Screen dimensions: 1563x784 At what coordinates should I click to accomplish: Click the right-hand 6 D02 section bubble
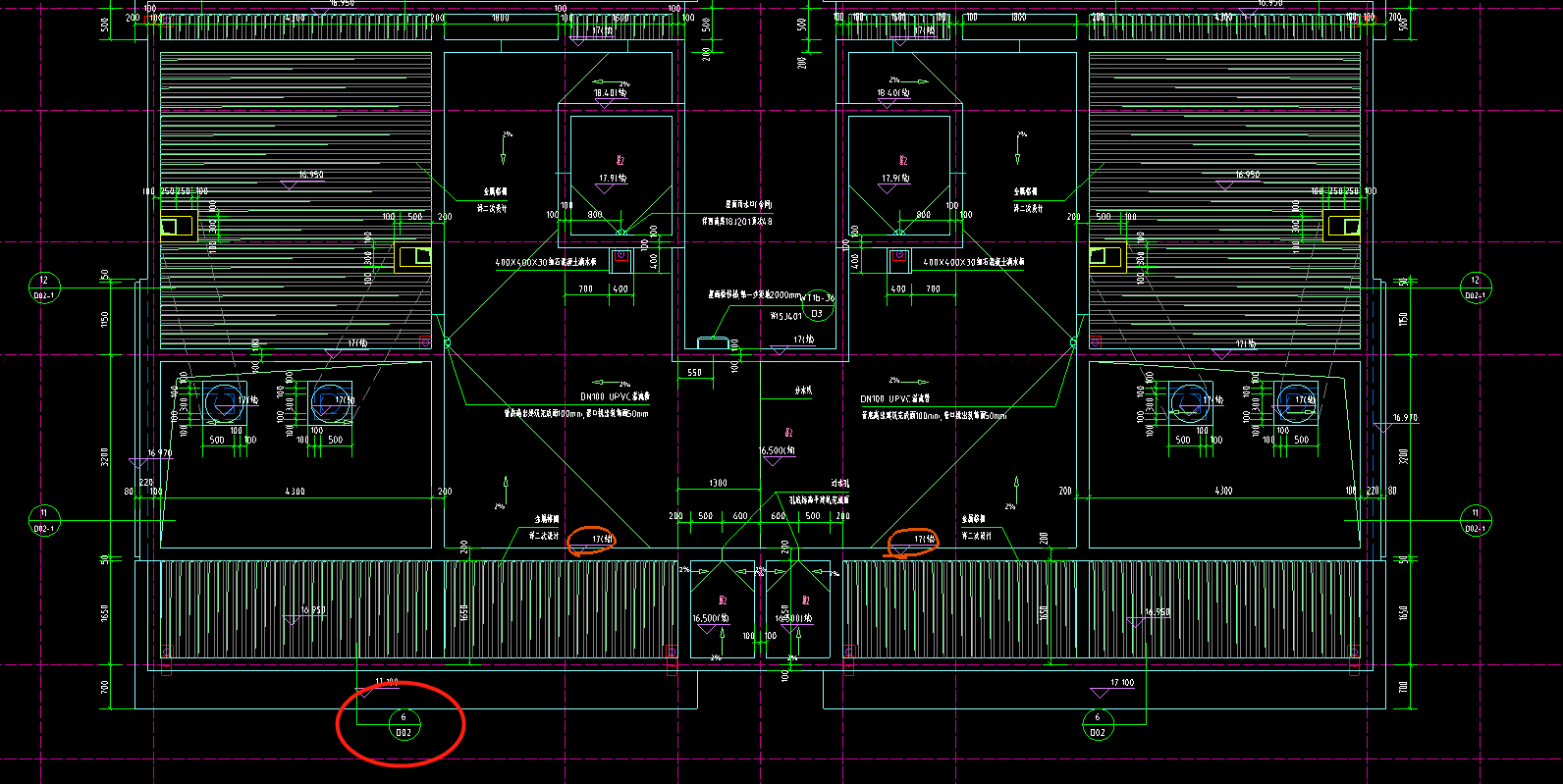point(1098,725)
